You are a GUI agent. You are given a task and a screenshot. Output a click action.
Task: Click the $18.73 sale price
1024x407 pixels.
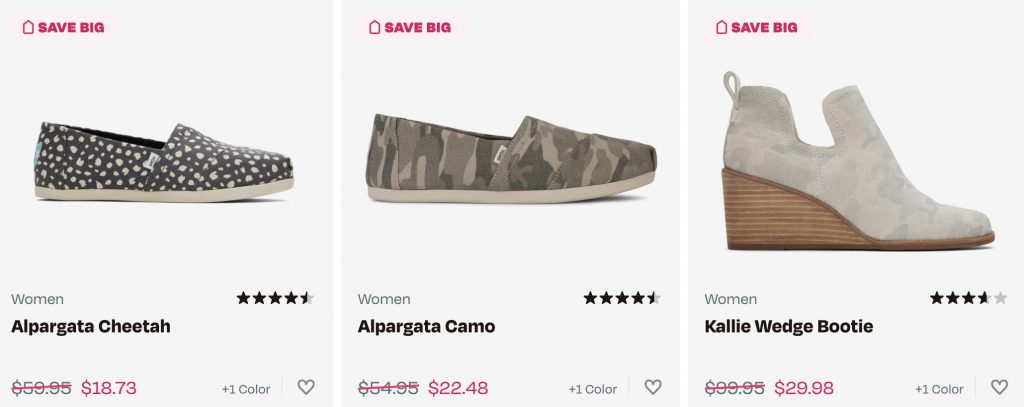point(109,388)
